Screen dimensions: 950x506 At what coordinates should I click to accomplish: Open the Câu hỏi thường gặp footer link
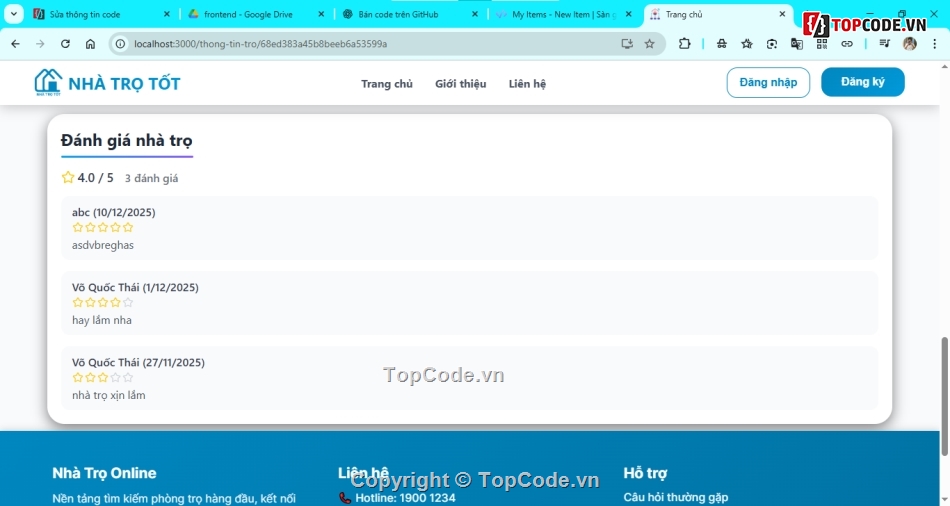point(676,498)
